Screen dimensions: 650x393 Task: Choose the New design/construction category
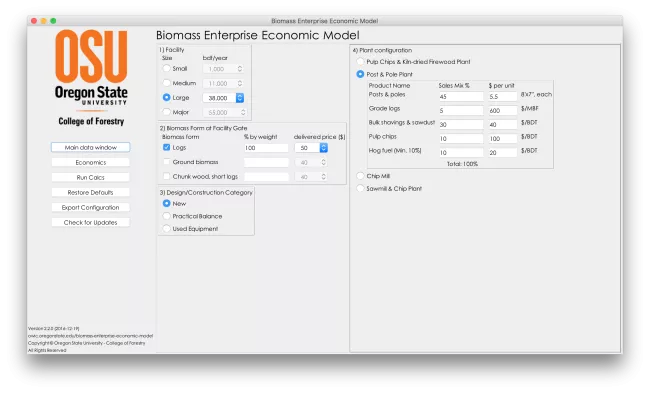(x=166, y=203)
